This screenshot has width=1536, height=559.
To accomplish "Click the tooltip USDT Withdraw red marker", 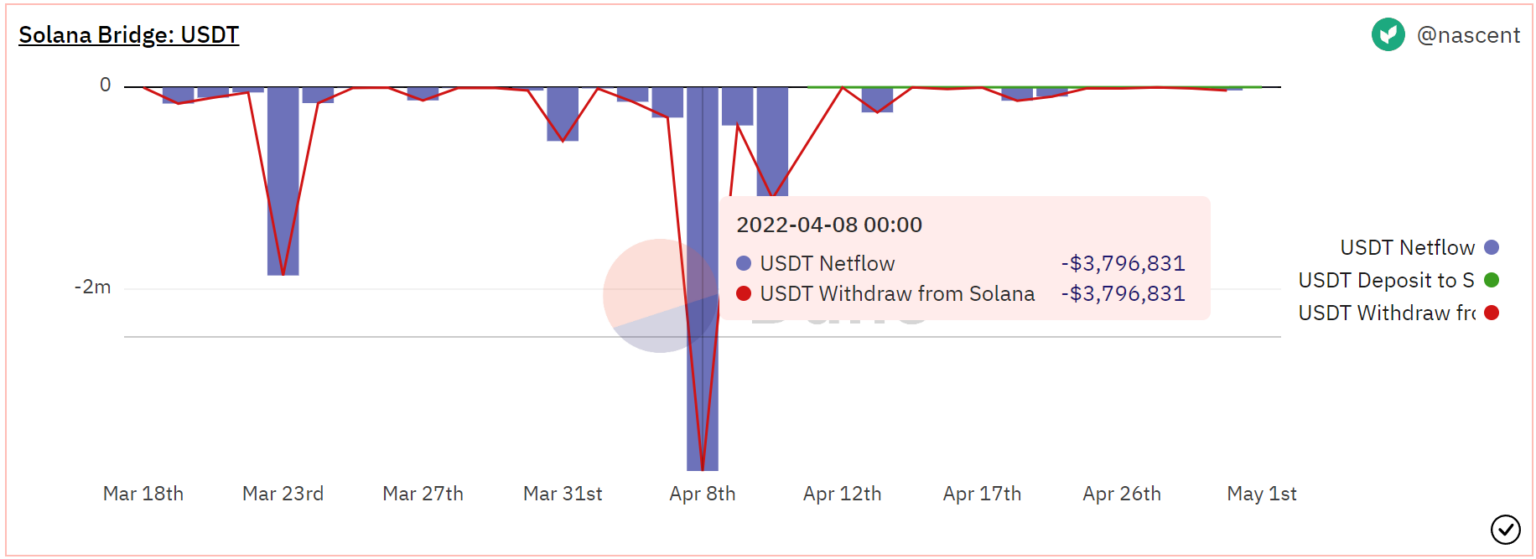I will (743, 294).
